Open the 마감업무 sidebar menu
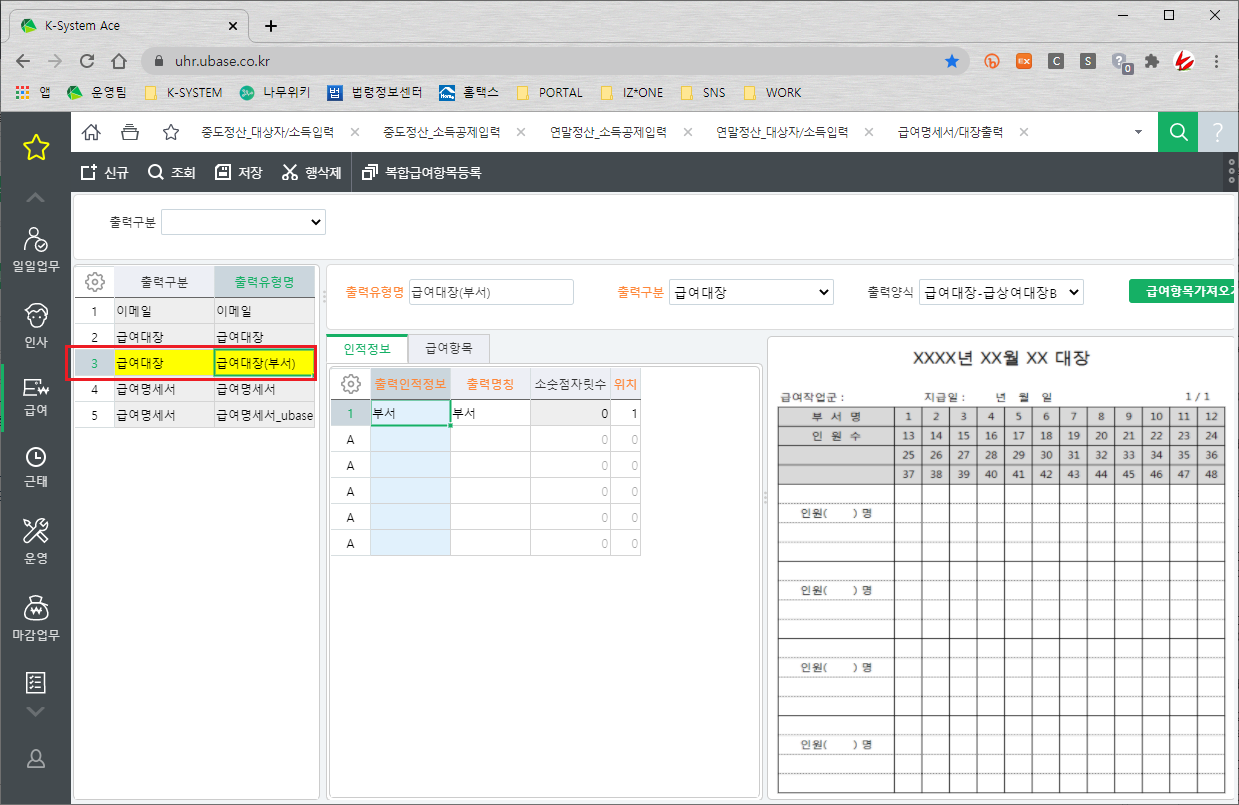This screenshot has height=805, width=1239. click(x=36, y=619)
